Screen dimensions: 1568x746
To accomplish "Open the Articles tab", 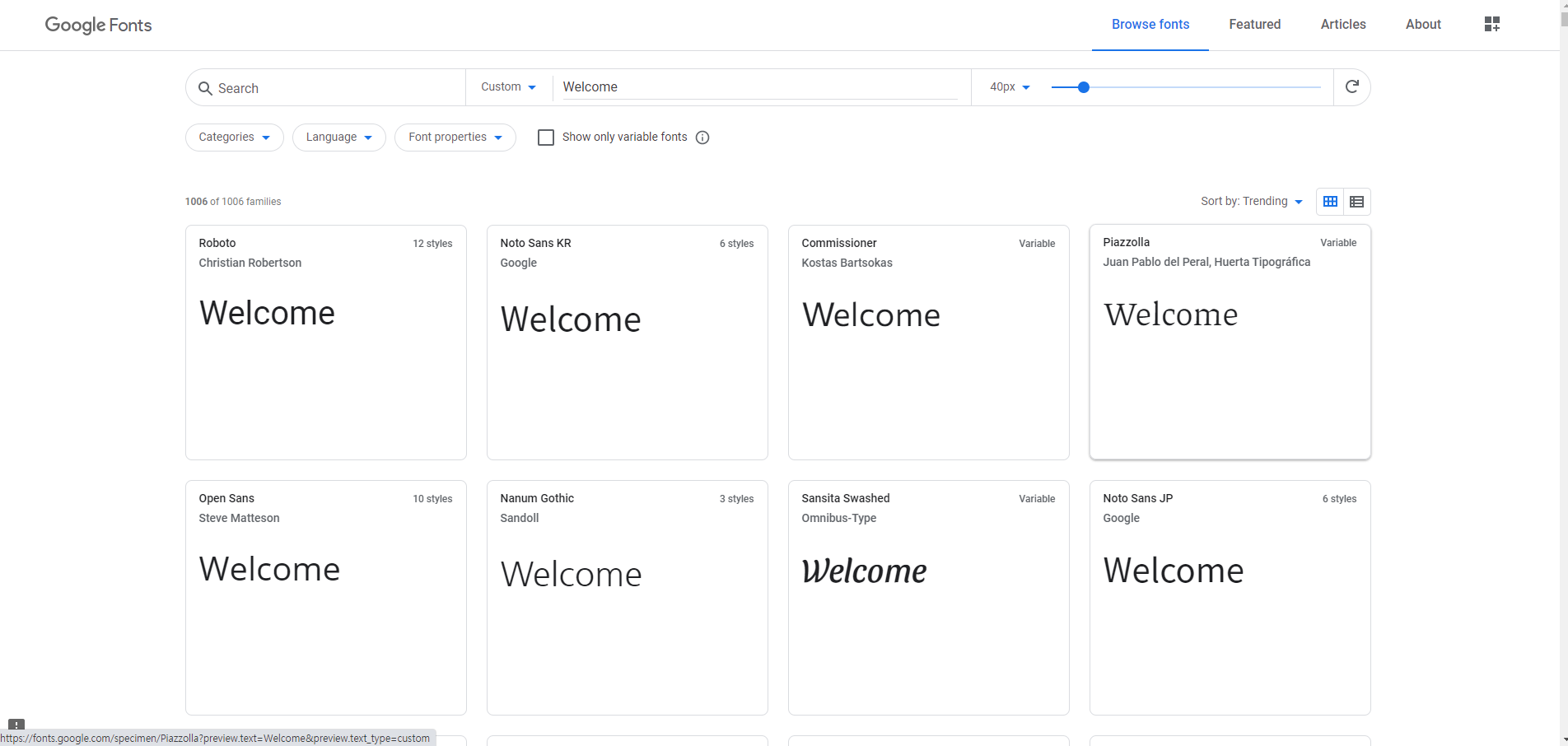I will pyautogui.click(x=1343, y=25).
